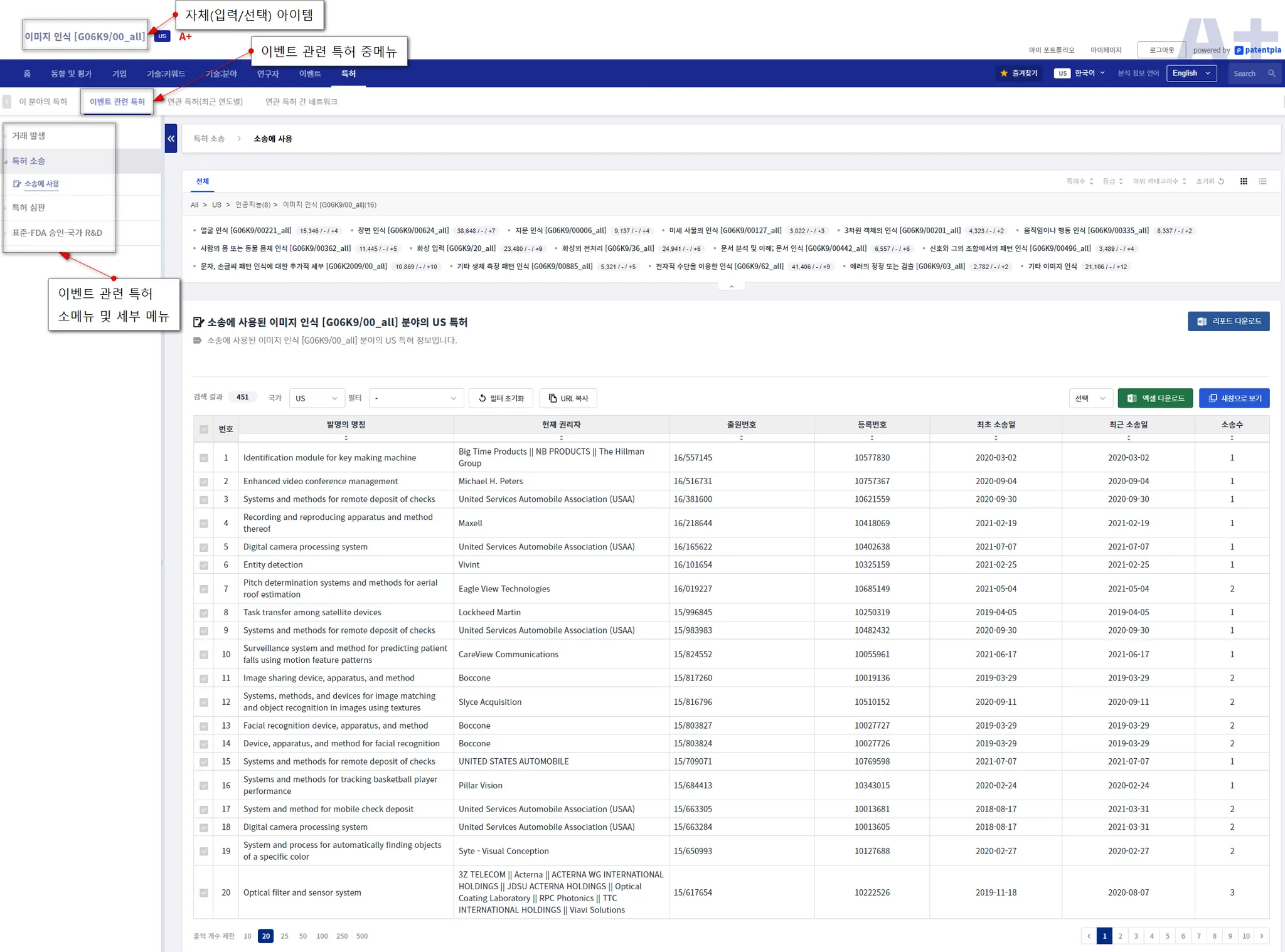Switch to grid view icon

coord(1244,181)
